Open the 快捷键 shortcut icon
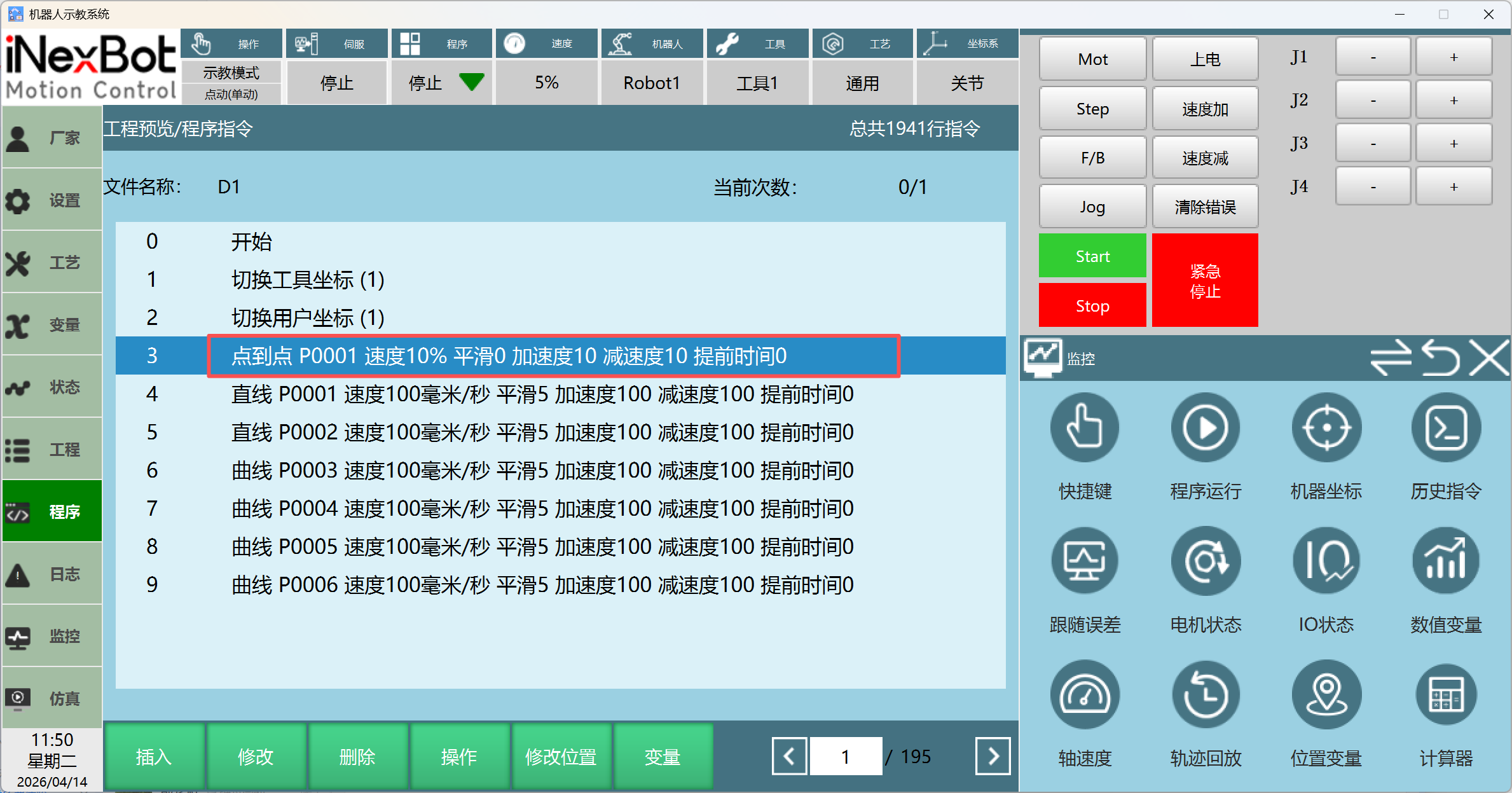1512x793 pixels. [1084, 428]
